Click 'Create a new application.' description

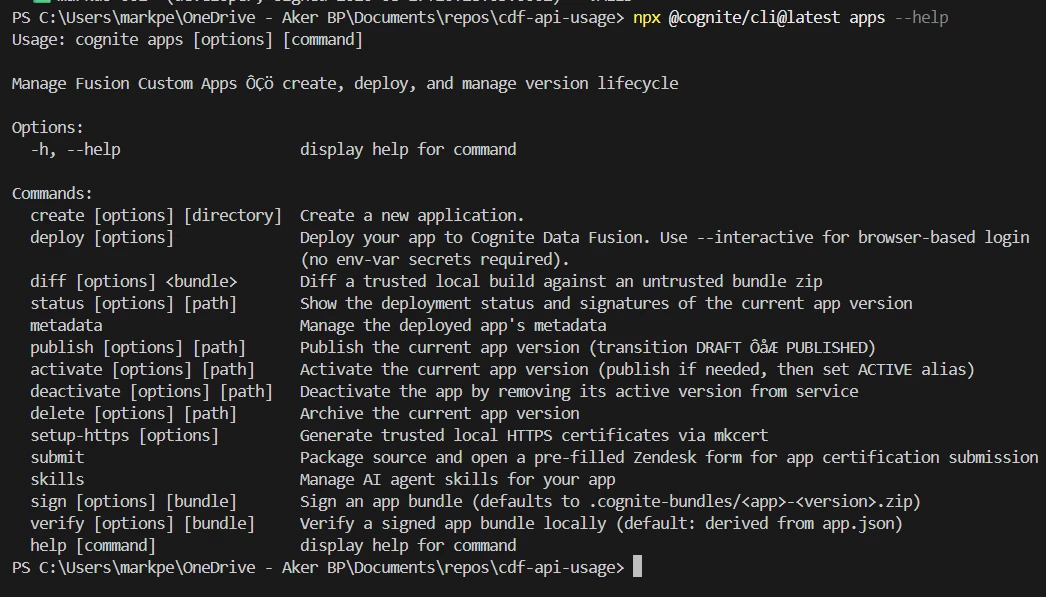(x=412, y=216)
